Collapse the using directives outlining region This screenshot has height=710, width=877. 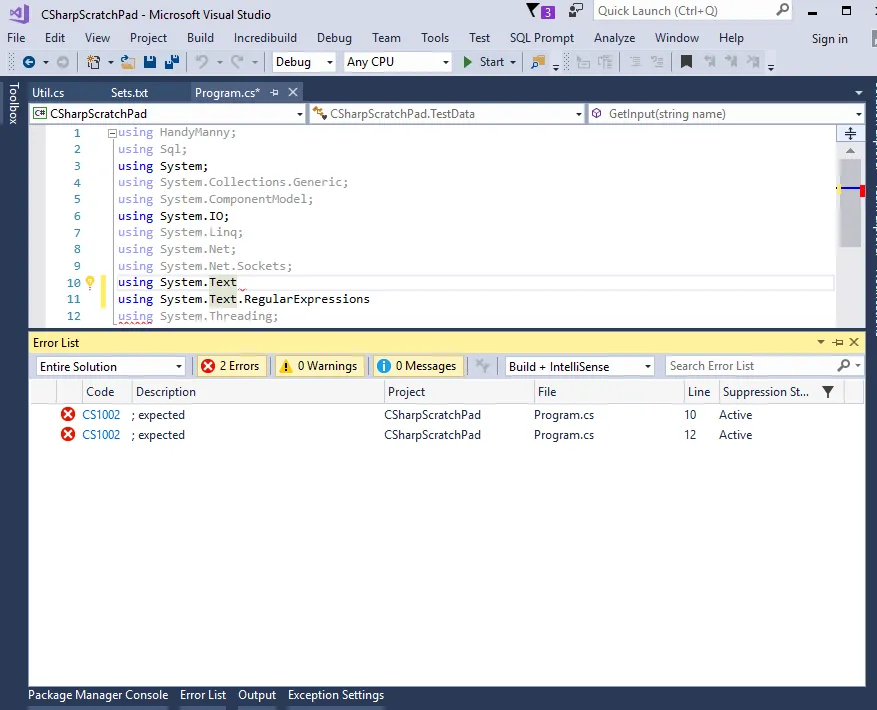point(112,133)
